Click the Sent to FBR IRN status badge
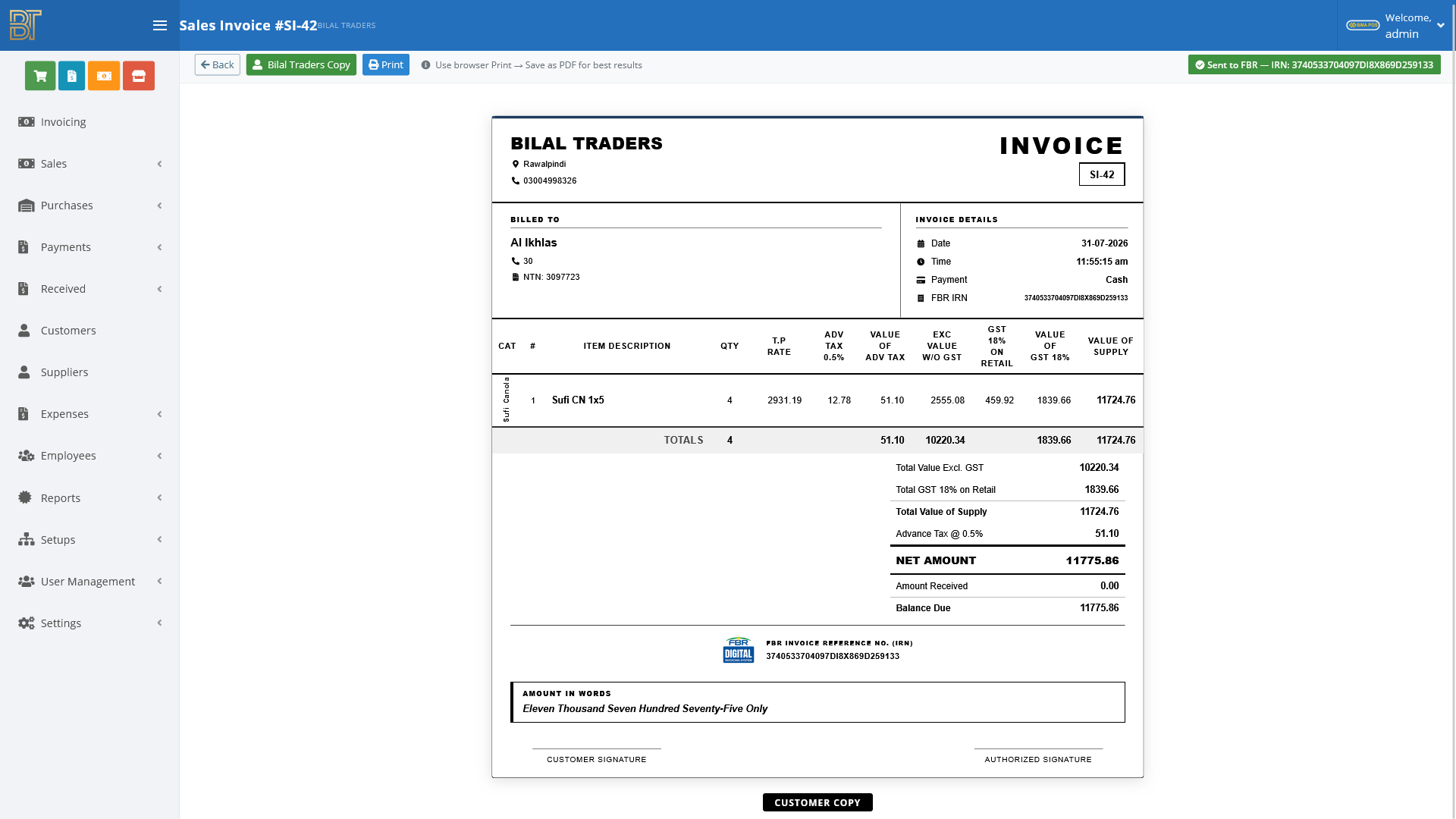The width and height of the screenshot is (1456, 819). click(1314, 64)
